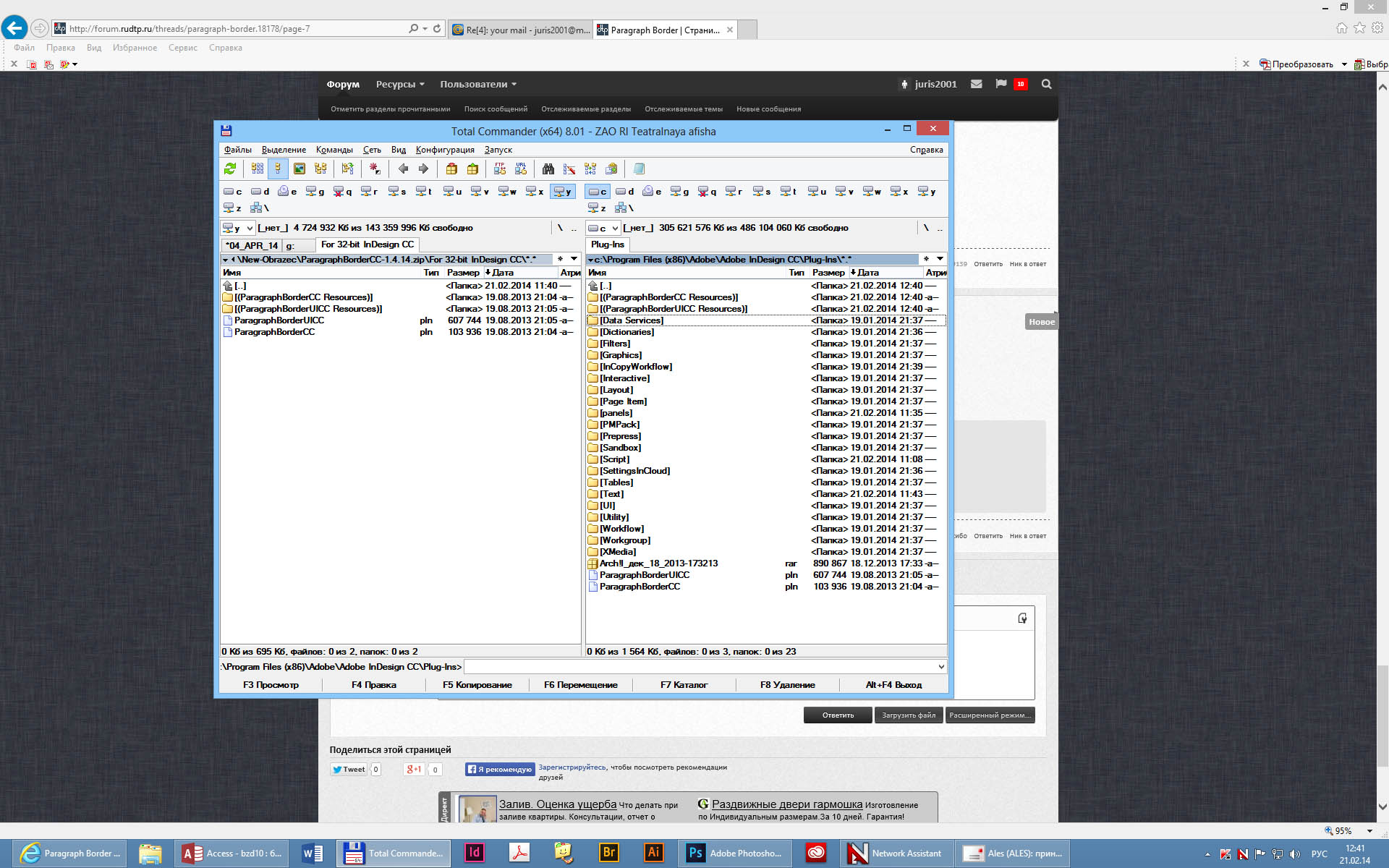Click browser back button
1389x868 pixels.
[x=14, y=28]
